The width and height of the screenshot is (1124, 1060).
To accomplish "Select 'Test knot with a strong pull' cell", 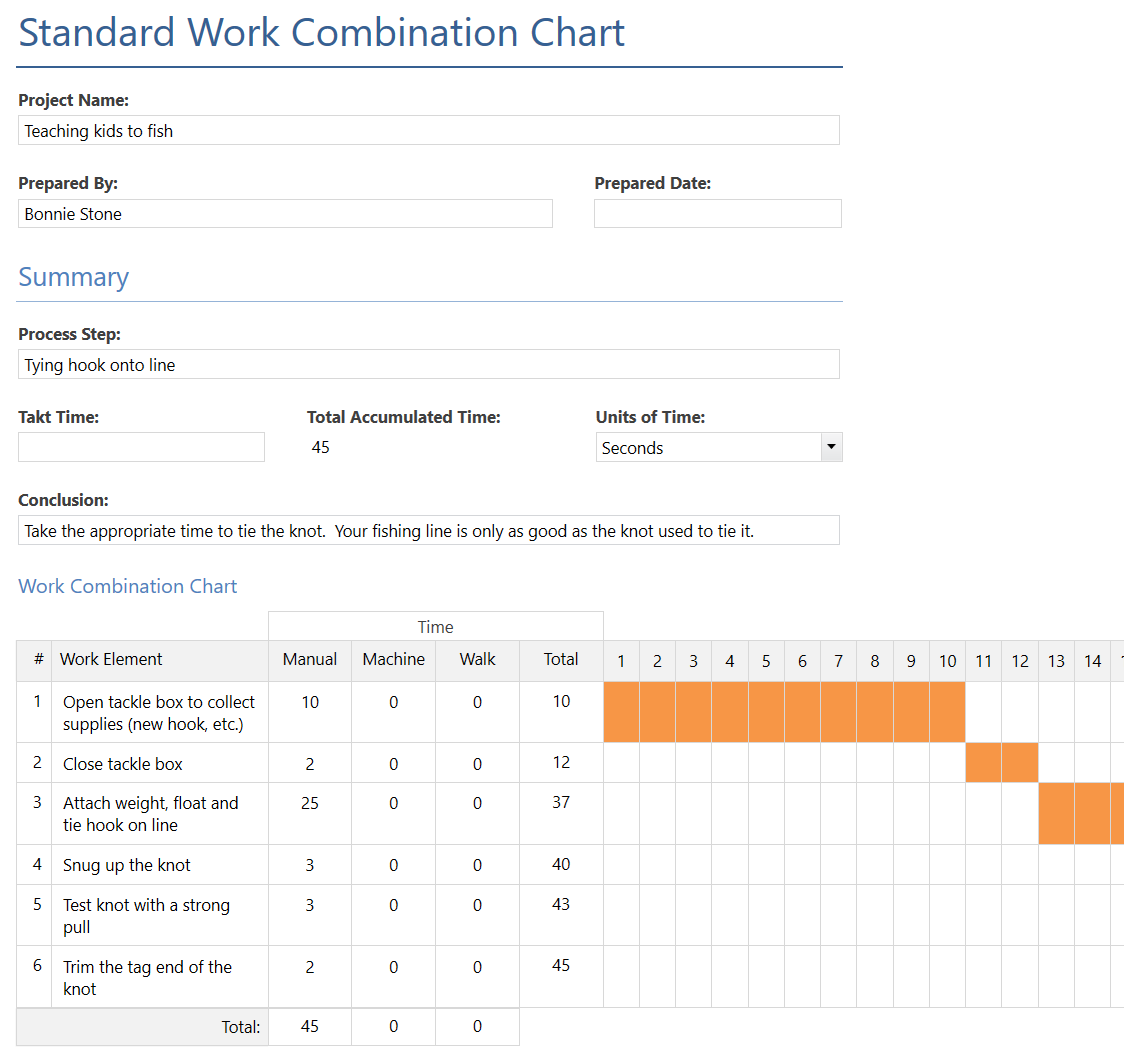I will pyautogui.click(x=146, y=916).
